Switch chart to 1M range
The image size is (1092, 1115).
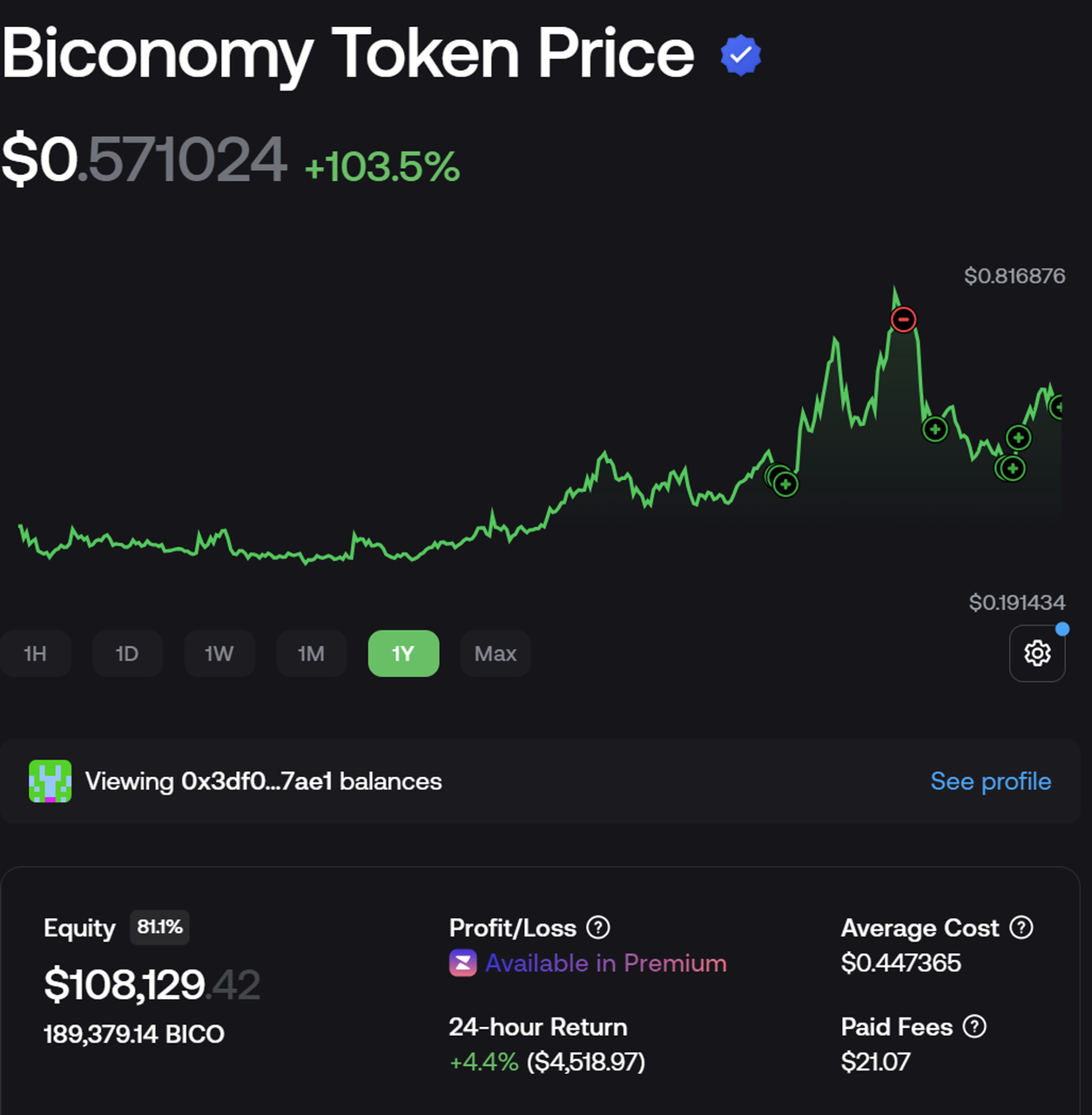312,653
